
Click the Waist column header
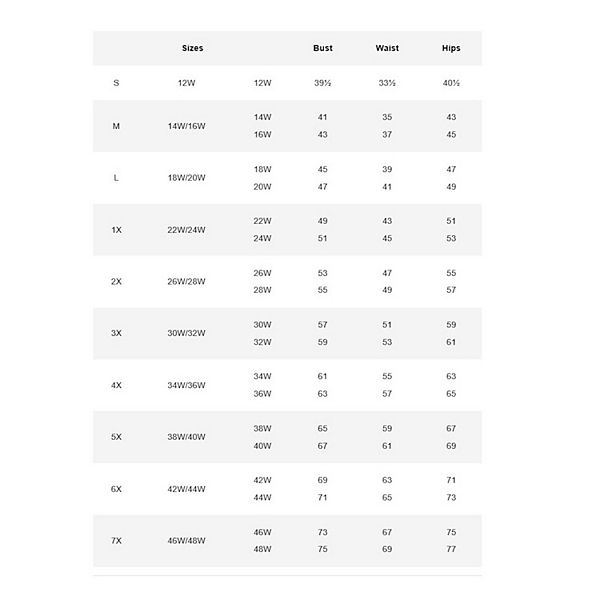click(387, 48)
